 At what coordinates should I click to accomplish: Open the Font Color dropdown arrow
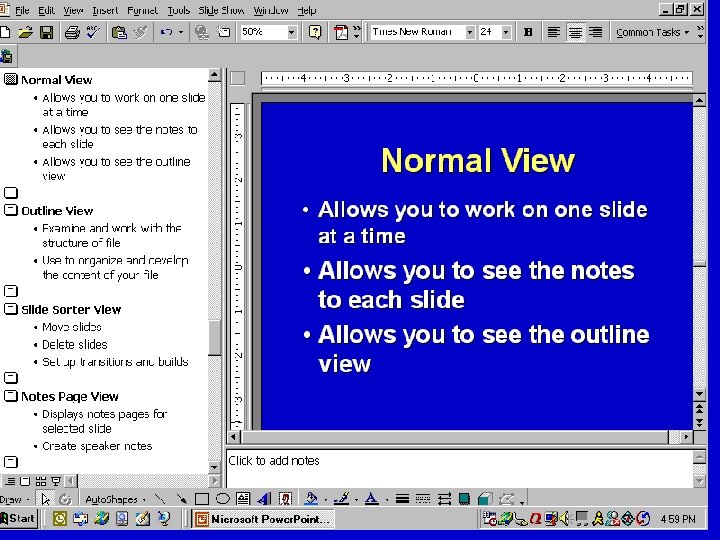tap(387, 500)
